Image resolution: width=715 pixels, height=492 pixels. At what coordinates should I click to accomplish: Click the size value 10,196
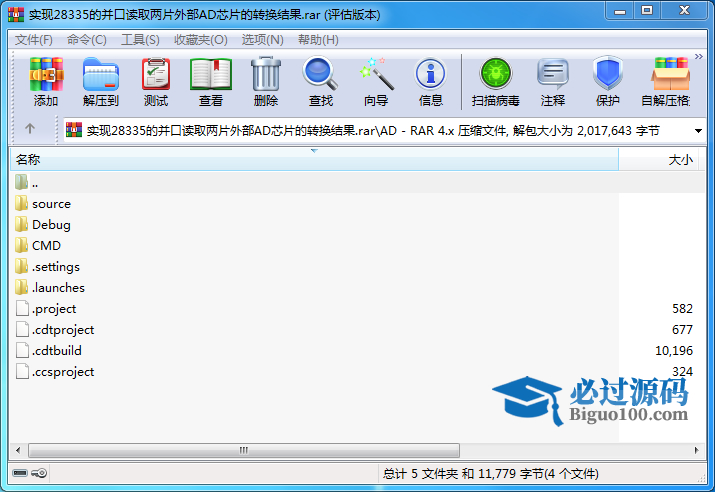674,351
